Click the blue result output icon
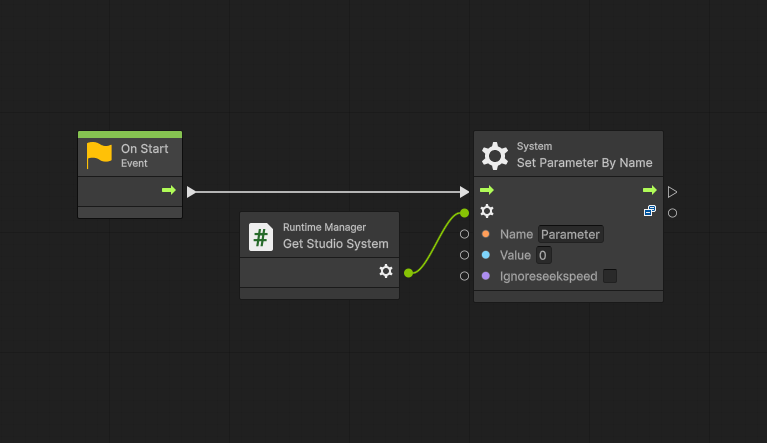 (x=650, y=211)
